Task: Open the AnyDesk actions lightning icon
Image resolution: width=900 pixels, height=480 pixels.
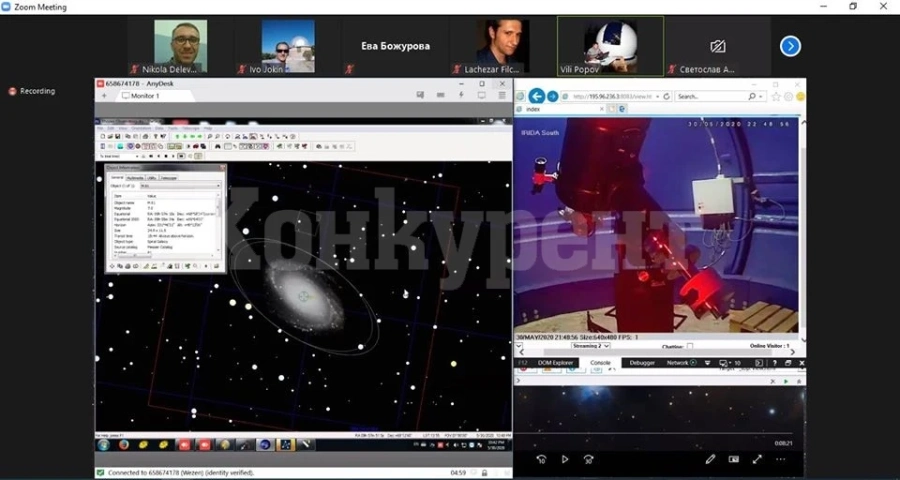Action: 461,95
